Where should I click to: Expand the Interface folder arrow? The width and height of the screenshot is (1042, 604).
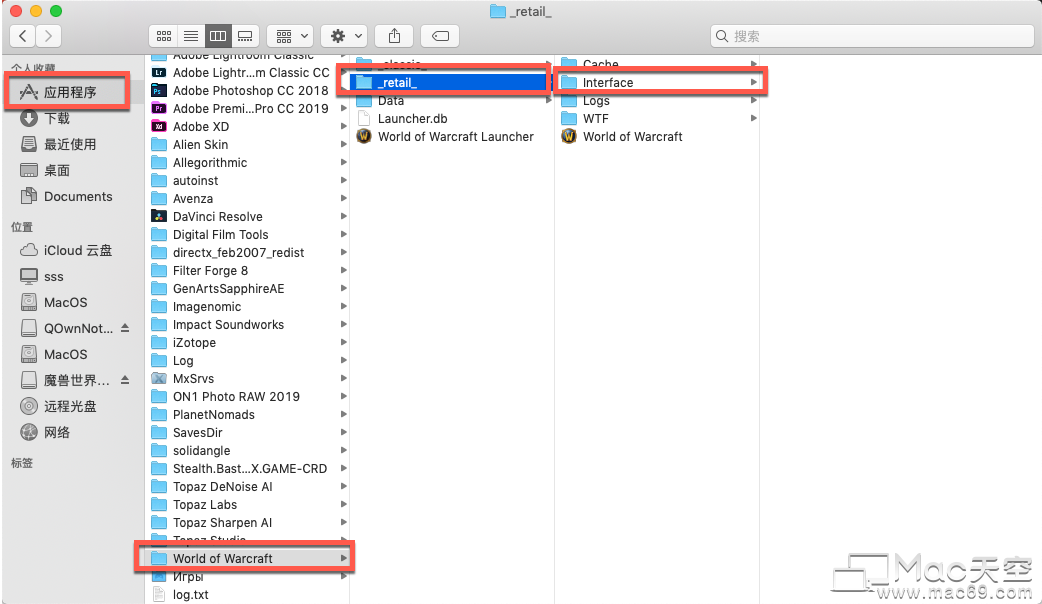click(754, 82)
